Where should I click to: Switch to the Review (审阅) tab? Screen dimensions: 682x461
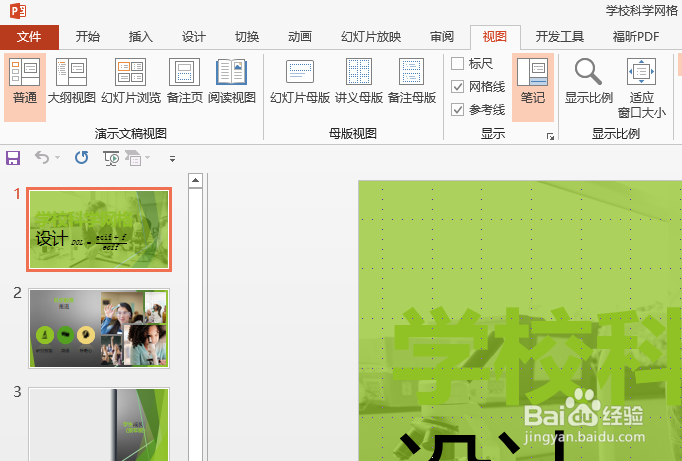click(441, 37)
